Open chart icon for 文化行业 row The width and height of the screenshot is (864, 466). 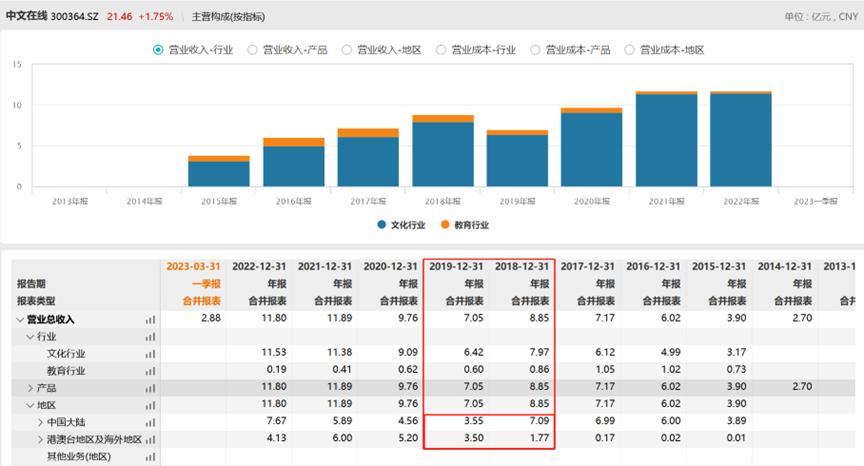(x=151, y=353)
